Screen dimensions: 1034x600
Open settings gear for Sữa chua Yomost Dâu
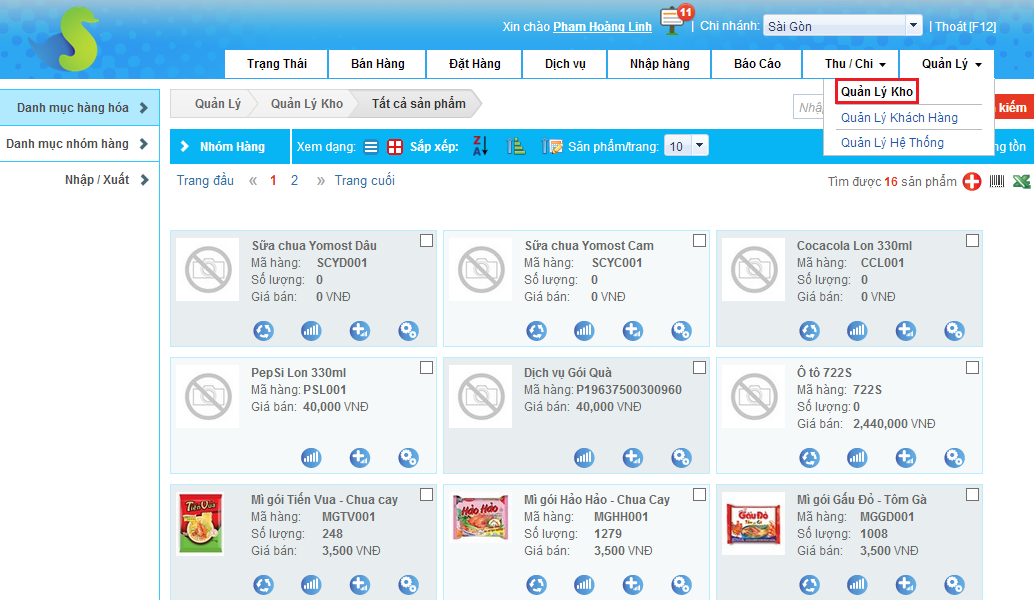408,330
